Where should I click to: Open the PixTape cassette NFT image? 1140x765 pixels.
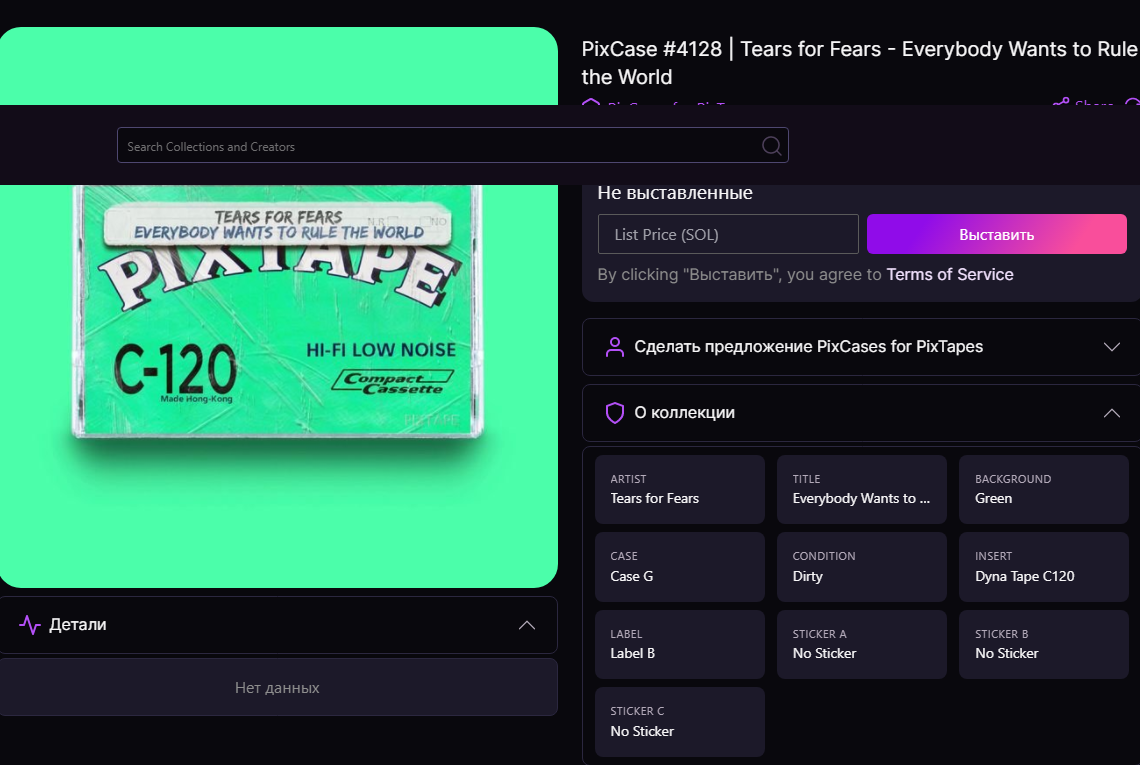click(278, 308)
